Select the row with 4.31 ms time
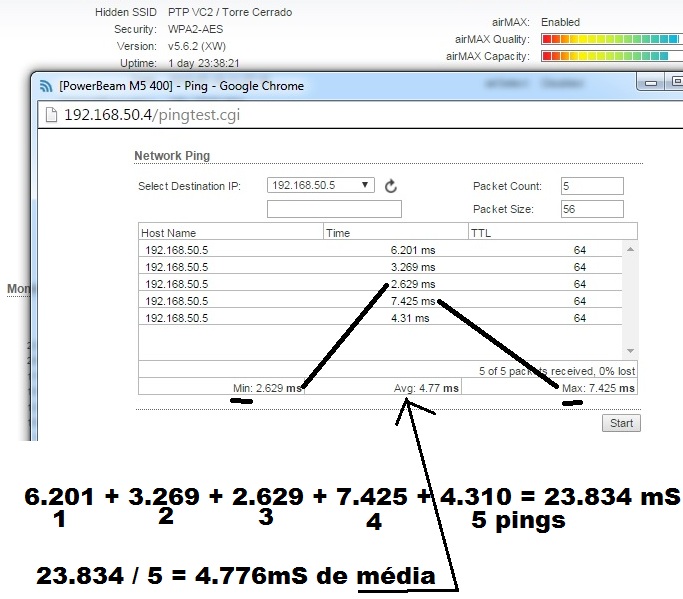The height and width of the screenshot is (599, 683). (380, 318)
